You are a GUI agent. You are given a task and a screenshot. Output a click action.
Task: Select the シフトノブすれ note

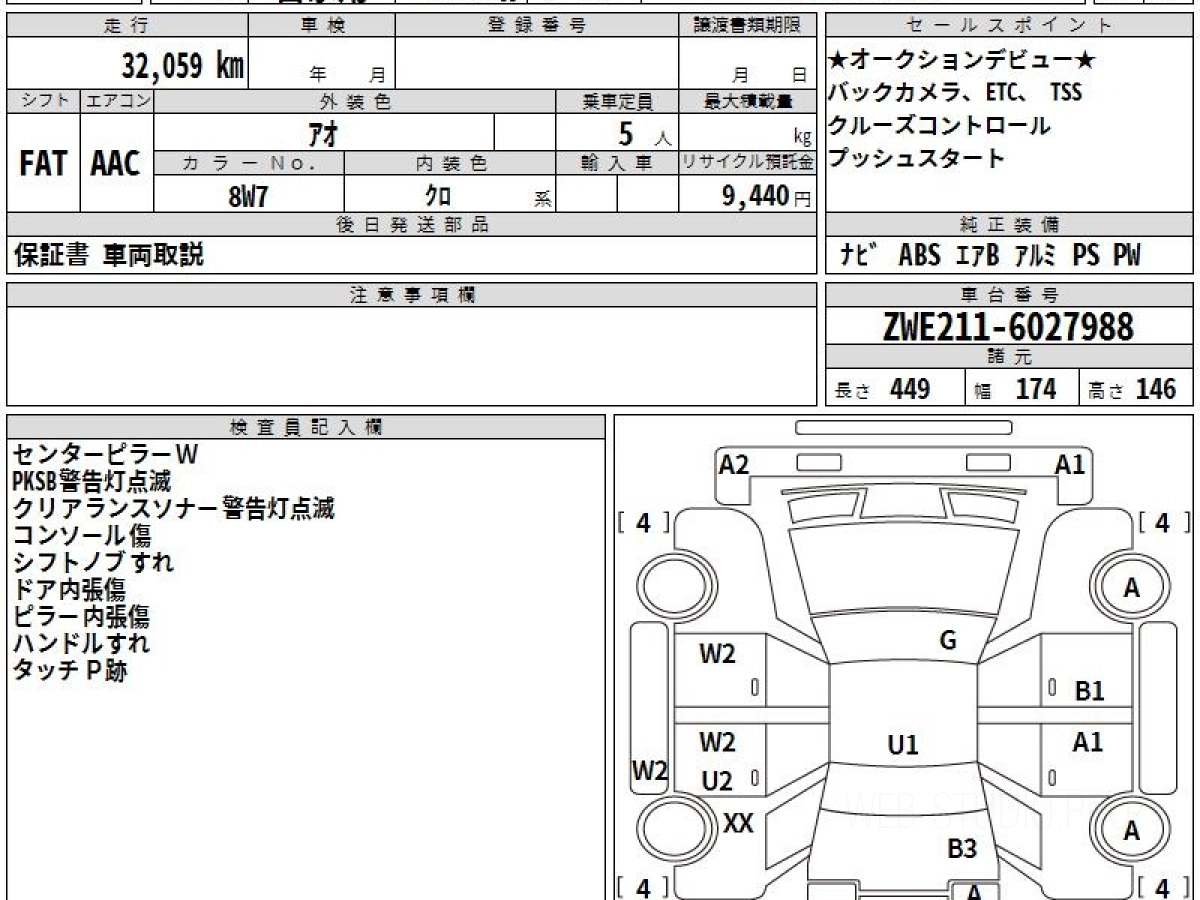pos(93,562)
